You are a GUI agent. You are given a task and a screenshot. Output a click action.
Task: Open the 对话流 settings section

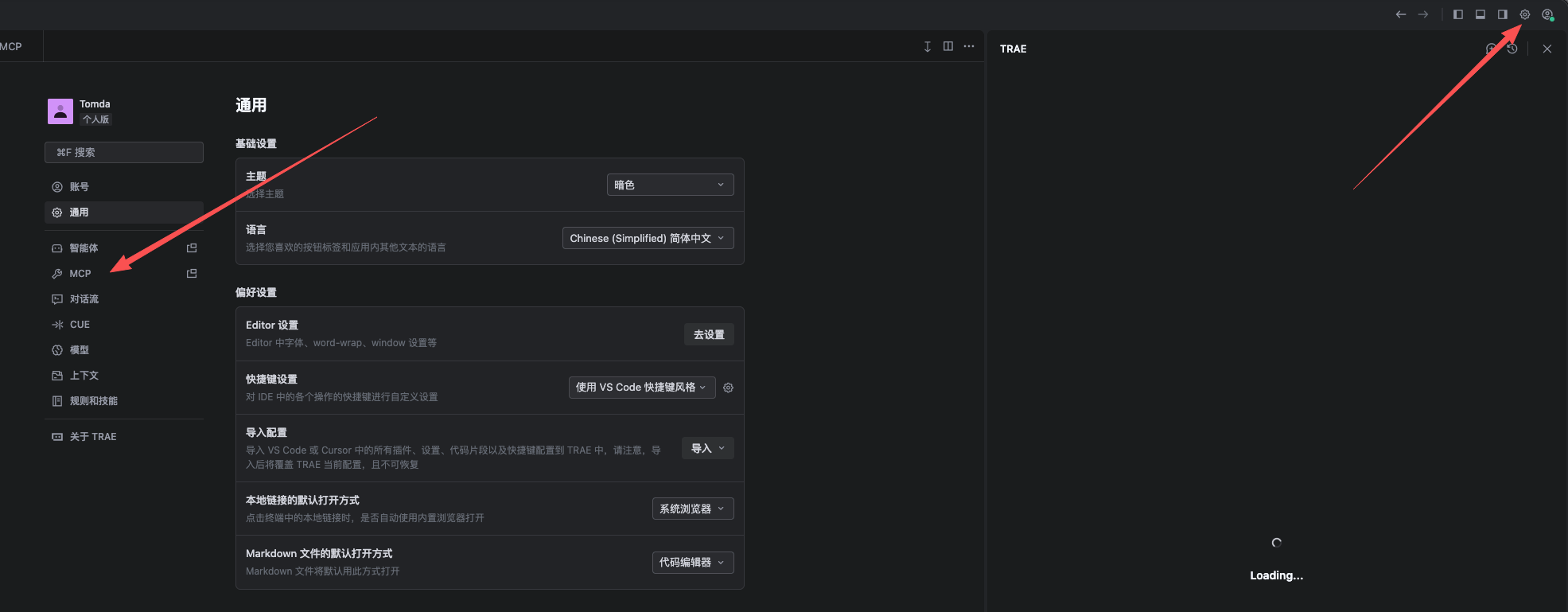tap(124, 299)
